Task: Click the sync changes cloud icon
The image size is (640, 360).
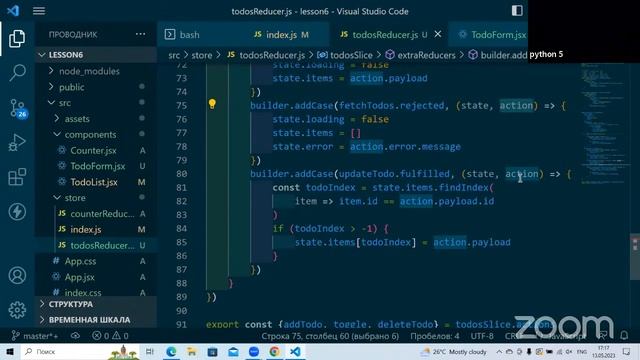Action: 76,336
